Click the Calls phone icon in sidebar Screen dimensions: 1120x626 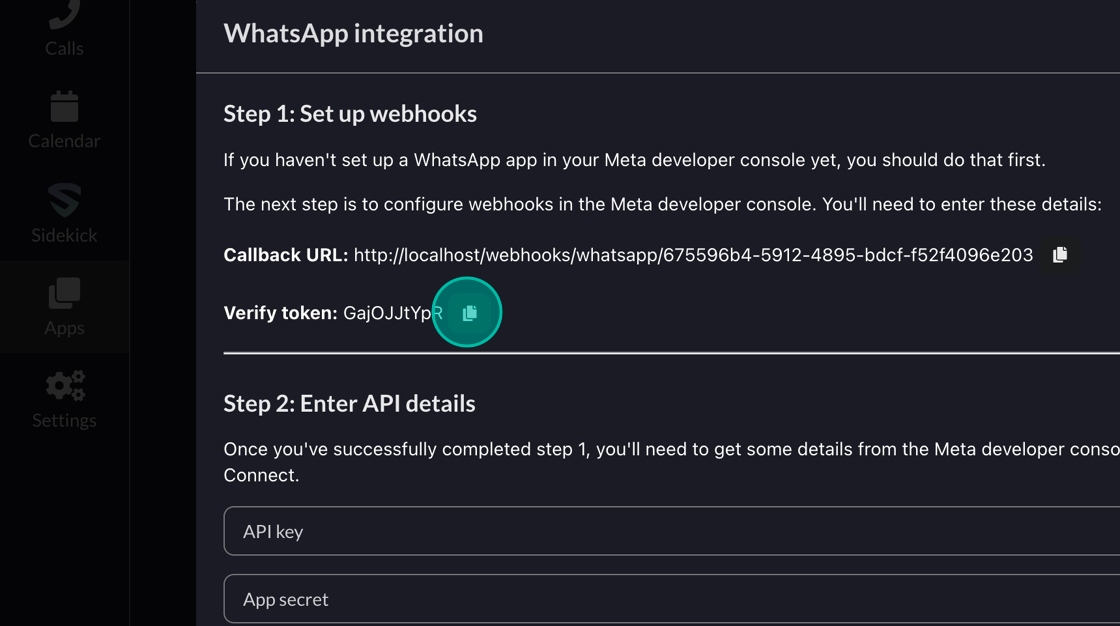[x=64, y=14]
